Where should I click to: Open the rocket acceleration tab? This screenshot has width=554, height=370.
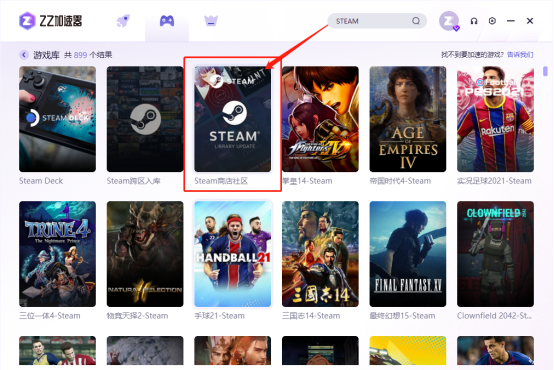point(123,21)
